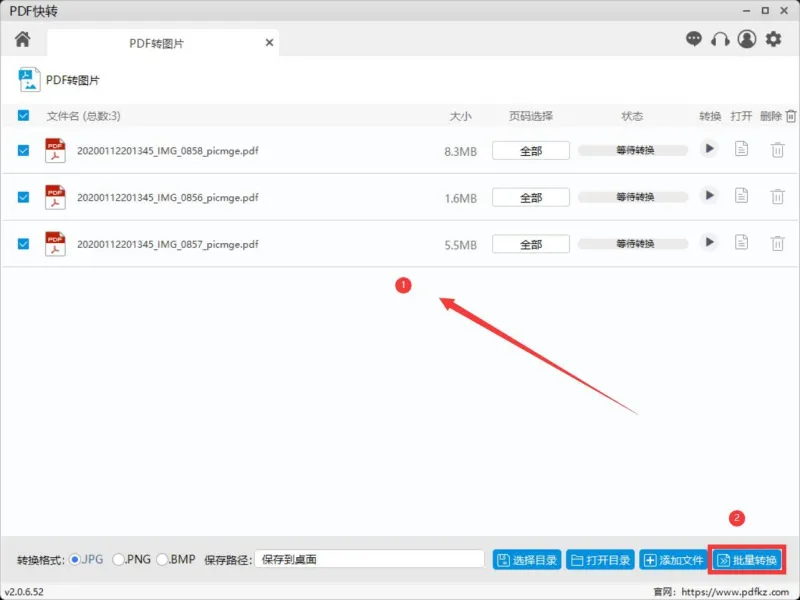Click the 5.5MB size value
800x600 pixels.
tap(460, 245)
